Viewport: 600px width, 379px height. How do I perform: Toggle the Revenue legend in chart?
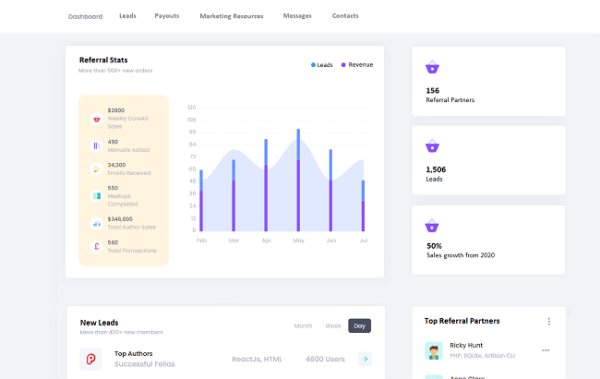357,65
